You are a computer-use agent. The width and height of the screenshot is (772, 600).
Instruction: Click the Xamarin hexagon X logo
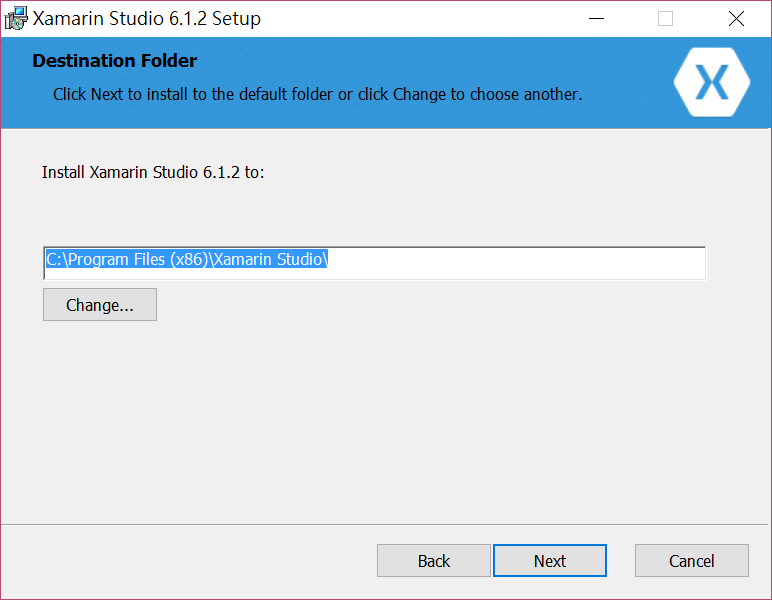pos(712,82)
